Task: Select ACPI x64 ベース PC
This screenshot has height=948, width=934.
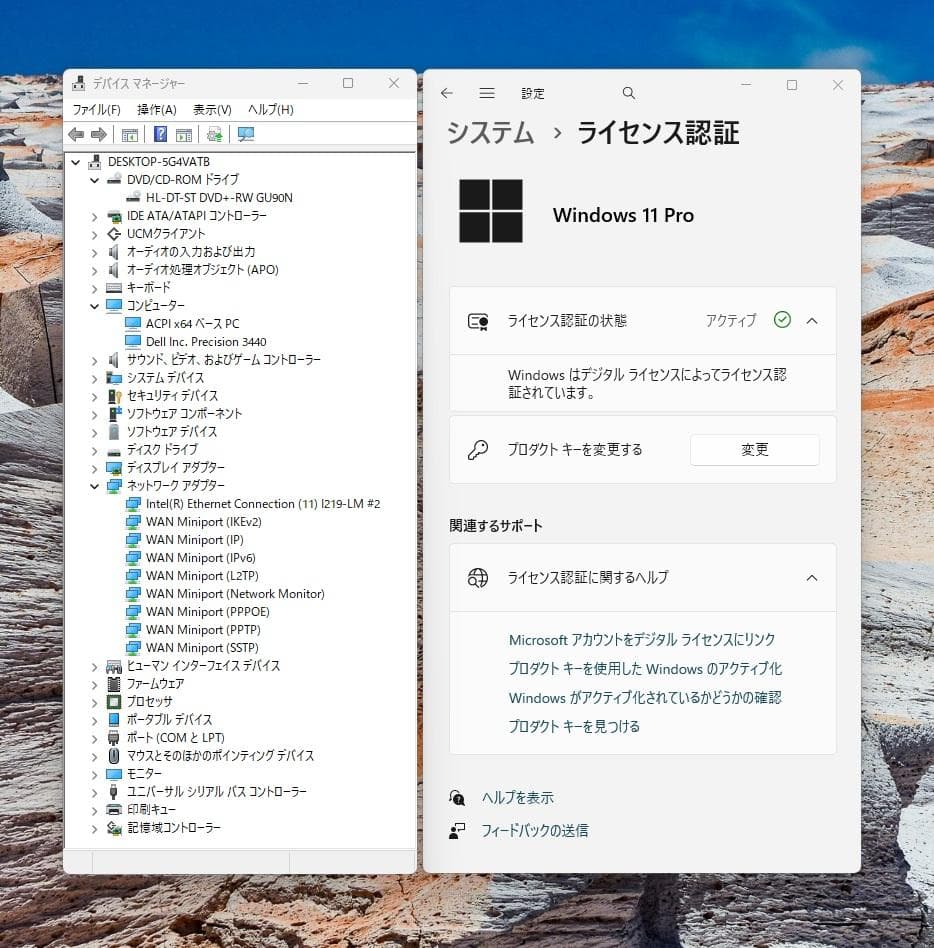Action: coord(192,323)
